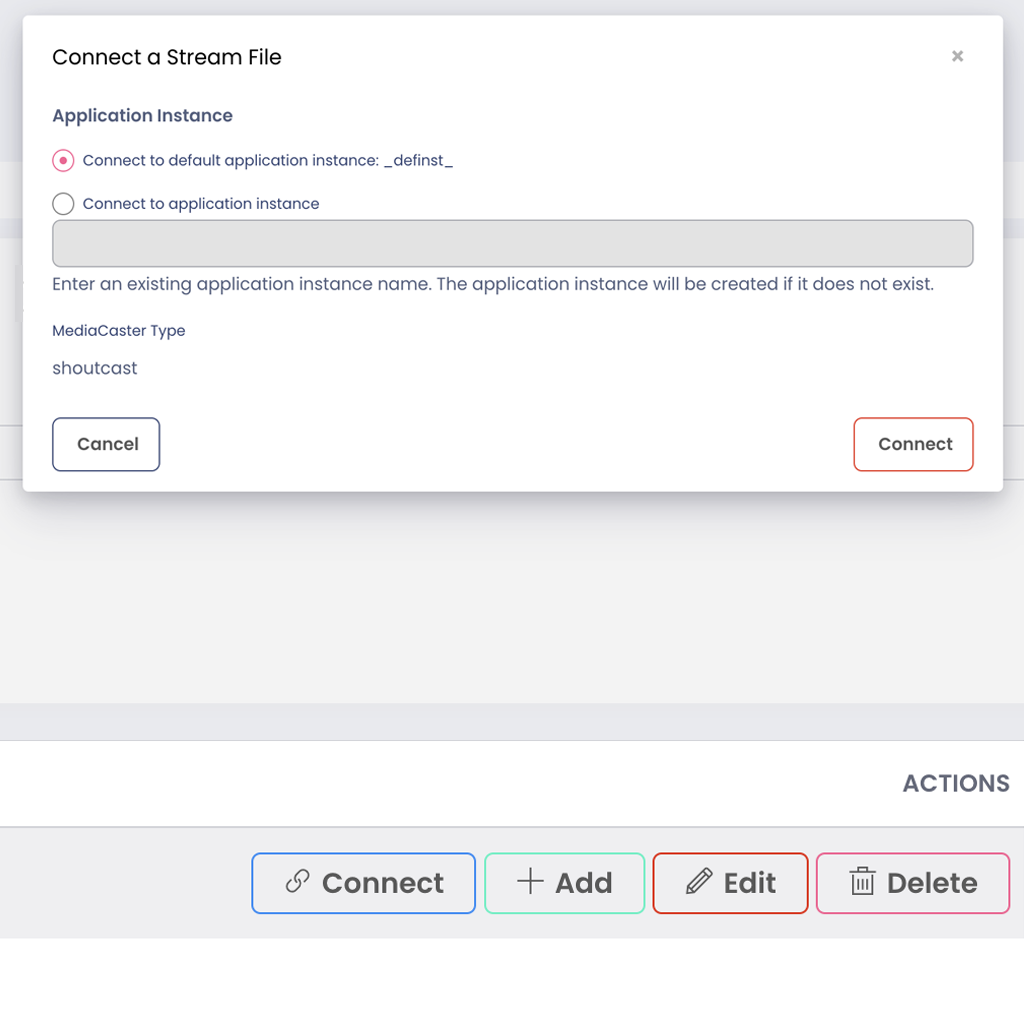Select the default application instance radio button
1024x1024 pixels.
point(63,160)
